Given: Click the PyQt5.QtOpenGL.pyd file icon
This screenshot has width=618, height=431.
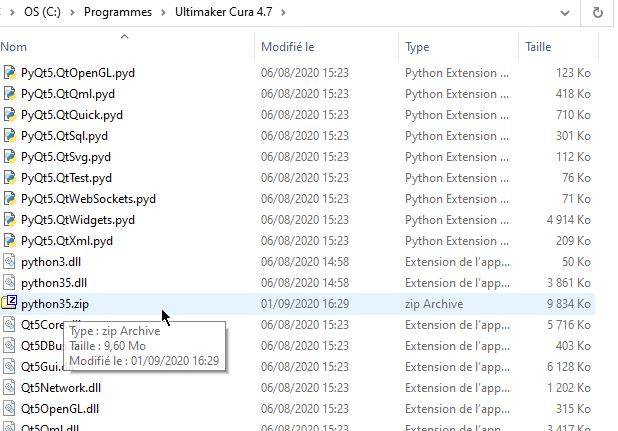Looking at the screenshot, I should 9,73.
